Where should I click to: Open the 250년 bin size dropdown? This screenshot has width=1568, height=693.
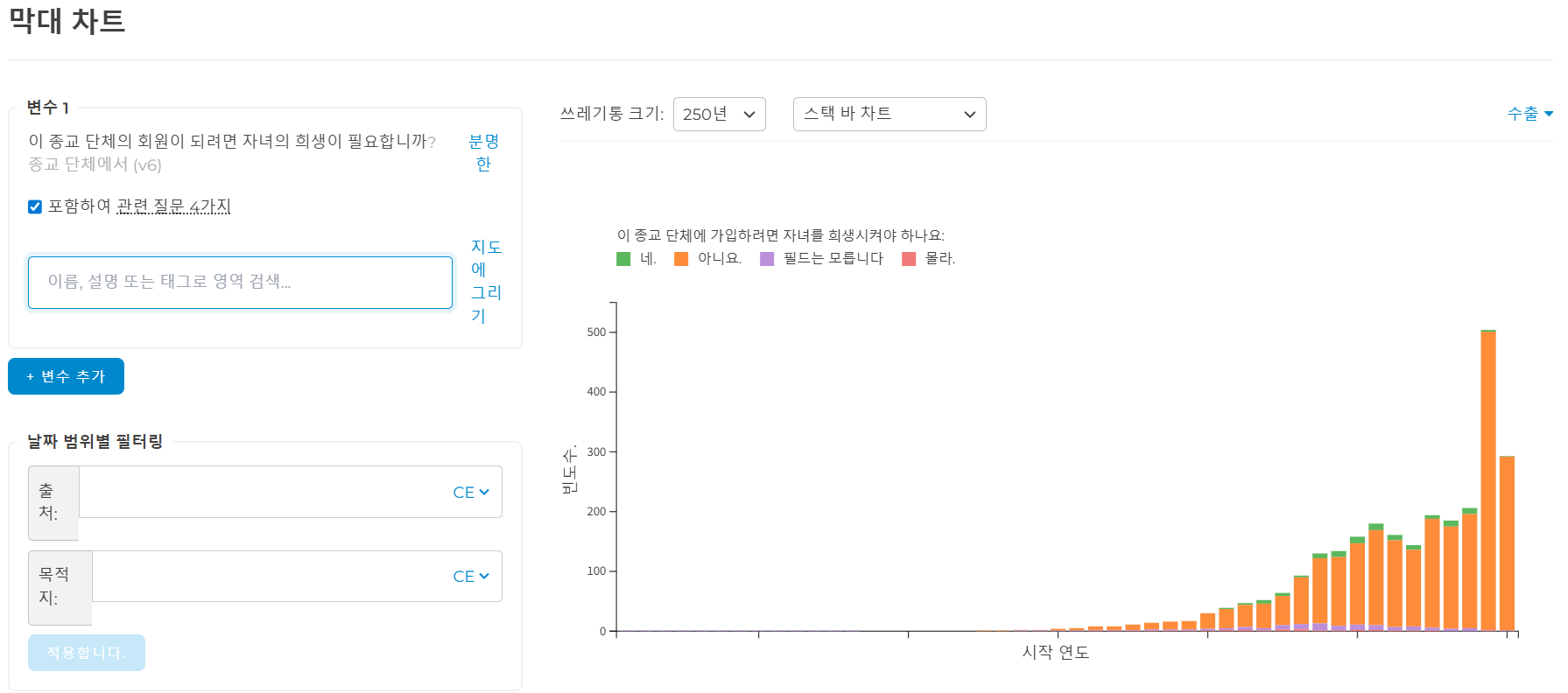click(719, 115)
